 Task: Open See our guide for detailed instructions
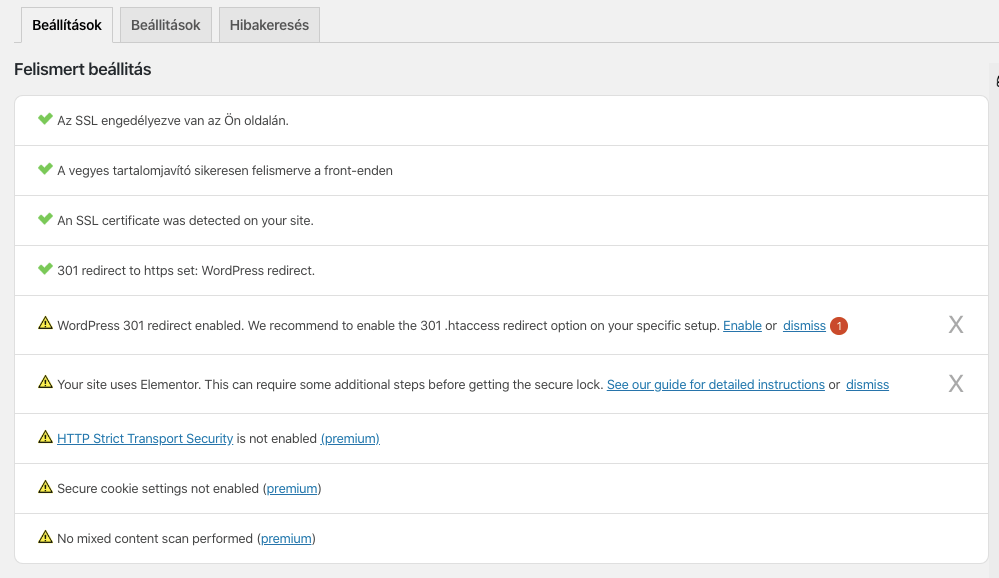[x=715, y=384]
